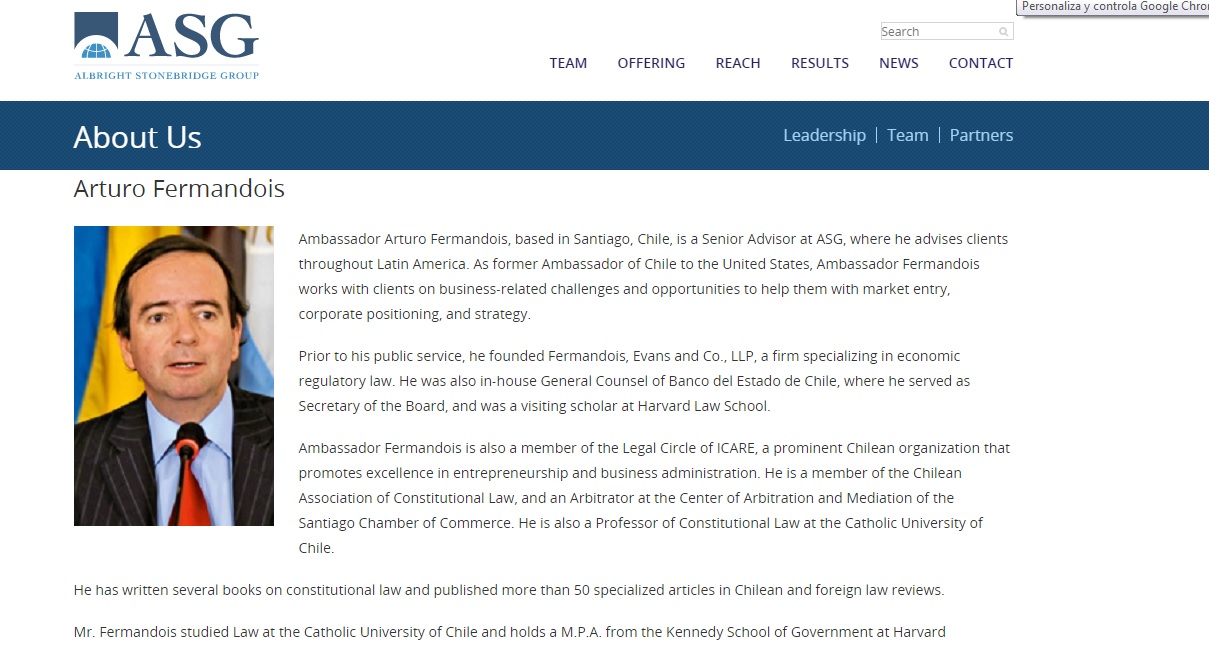Click the ALBRIGHT STONEBRIDGE GROUP tagline text
This screenshot has height=647, width=1209.
[166, 75]
